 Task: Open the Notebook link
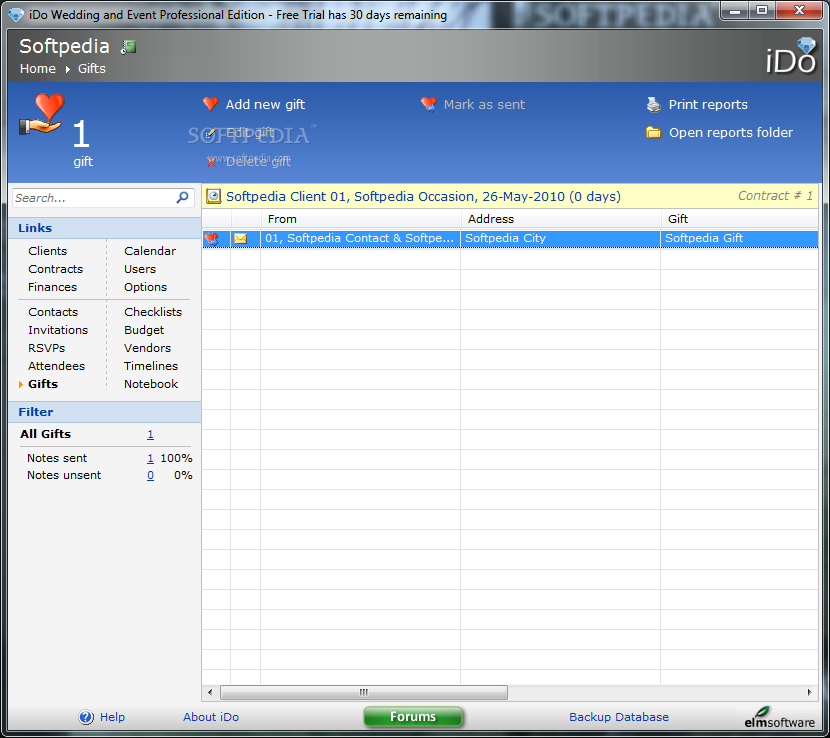[x=151, y=384]
